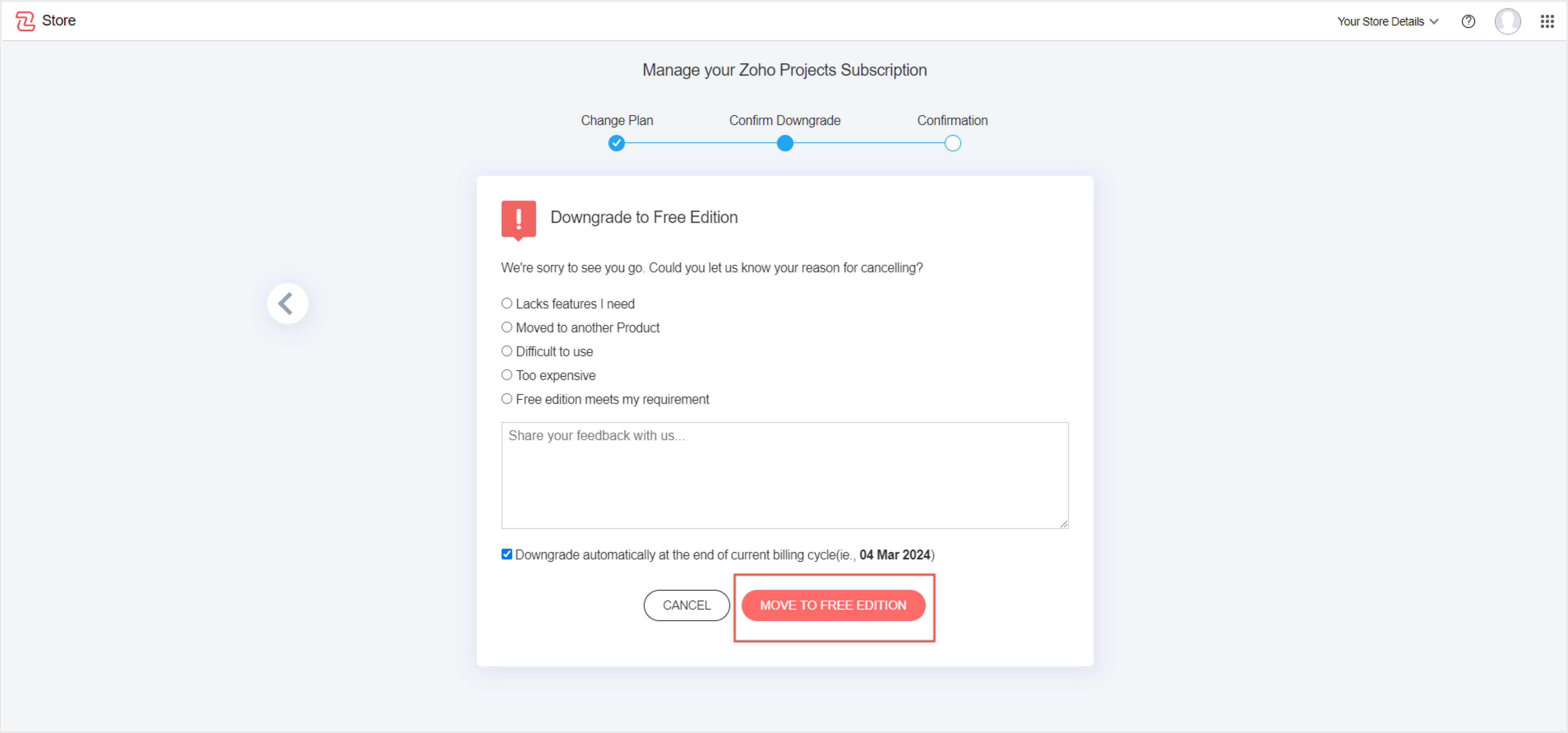Click in the feedback text area
Screen dimensions: 1568x733
(784, 475)
